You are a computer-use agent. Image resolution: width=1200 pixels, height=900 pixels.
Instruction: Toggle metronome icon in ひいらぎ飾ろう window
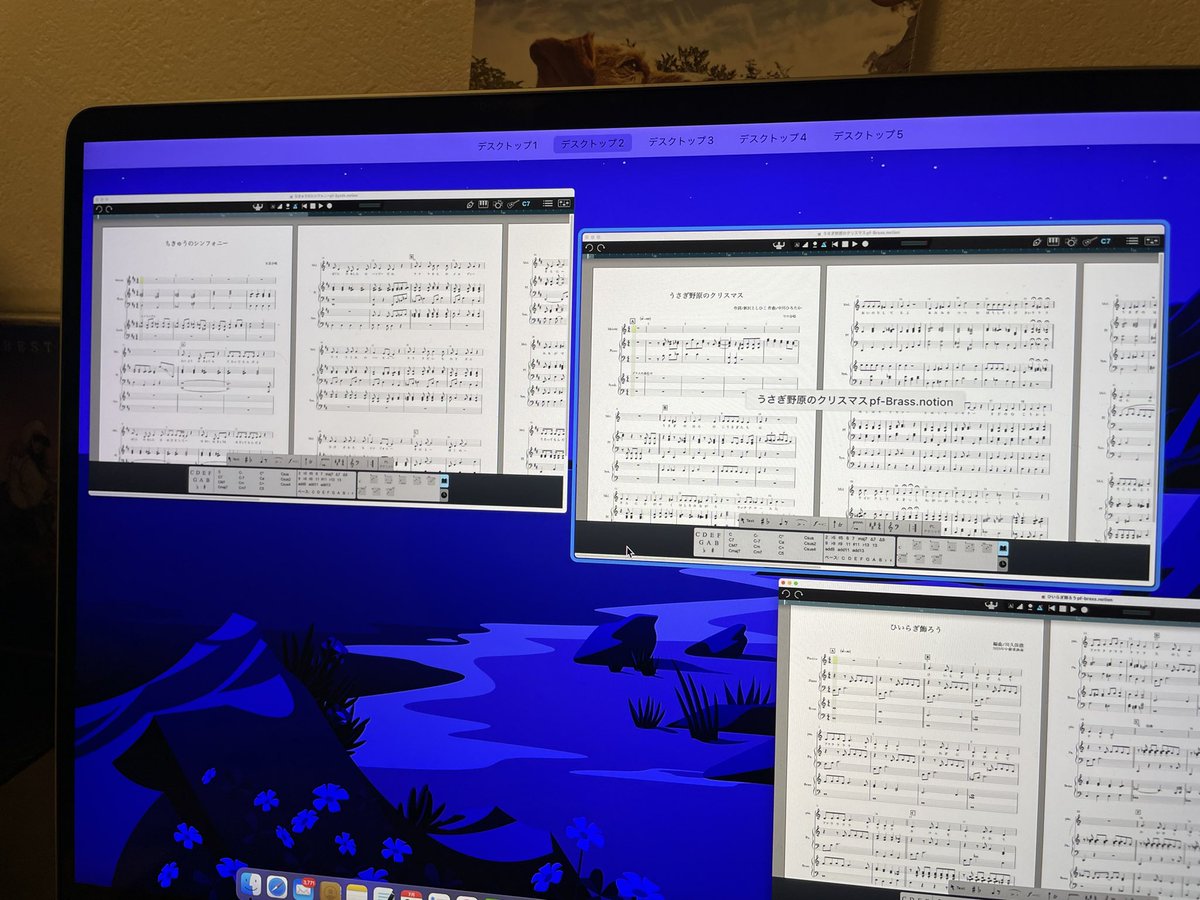coord(1040,607)
